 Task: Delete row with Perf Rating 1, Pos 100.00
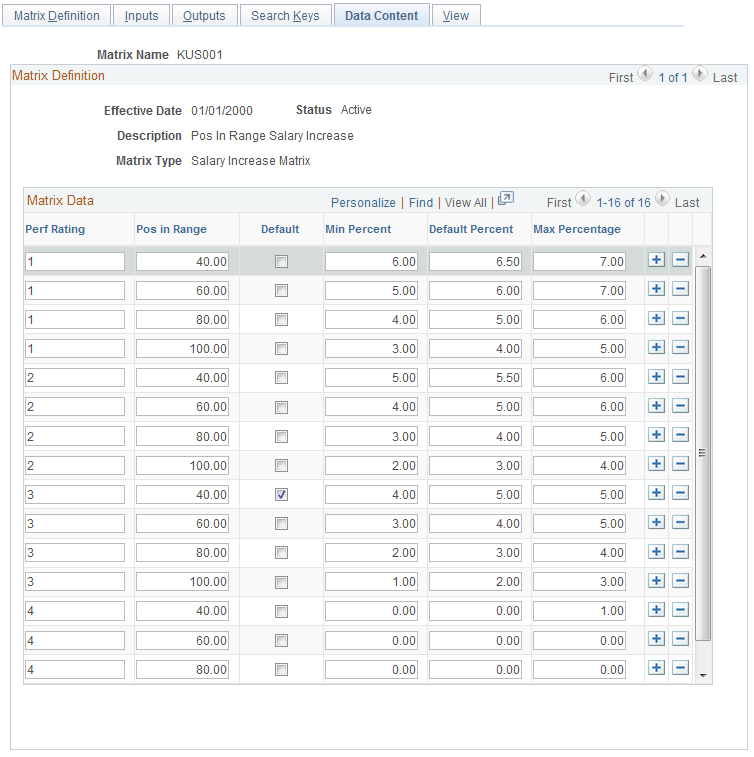680,347
